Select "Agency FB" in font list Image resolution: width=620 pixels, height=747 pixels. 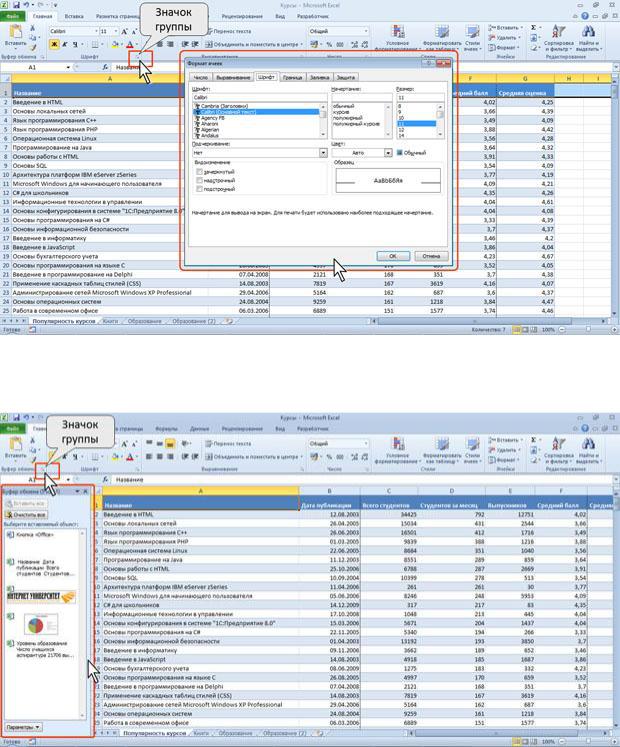tap(210, 118)
